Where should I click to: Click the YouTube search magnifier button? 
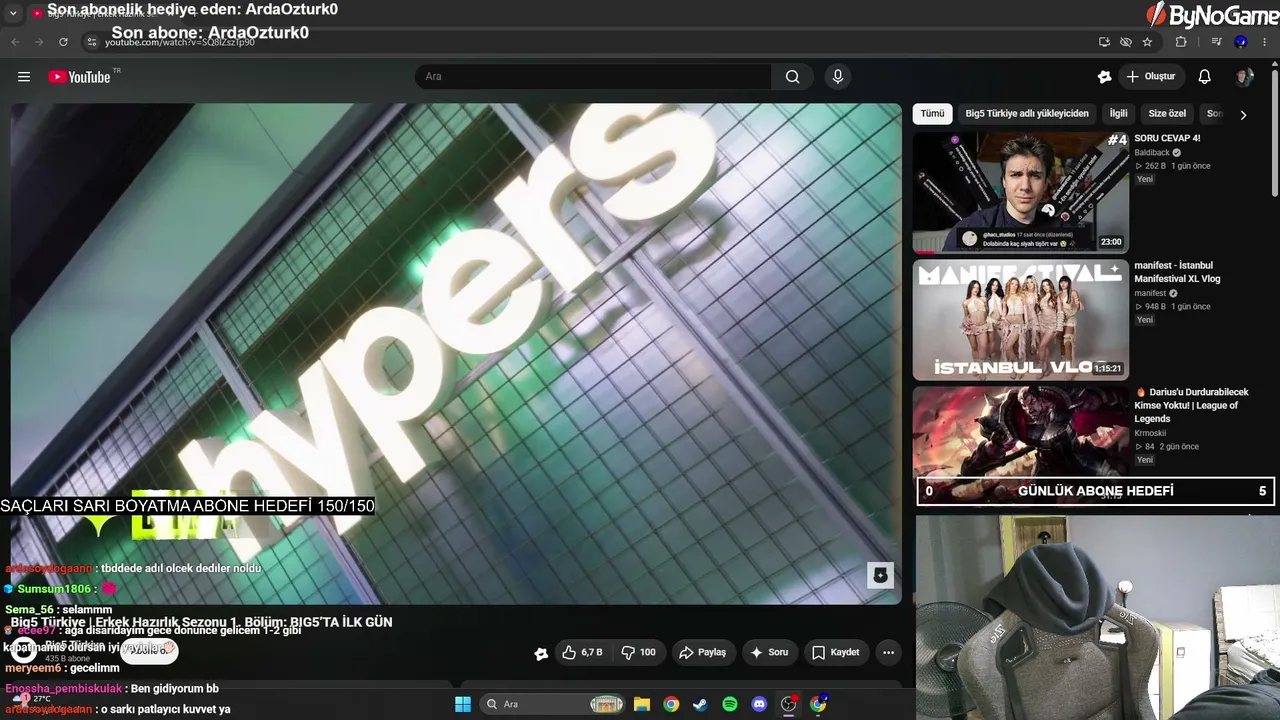coord(793,77)
